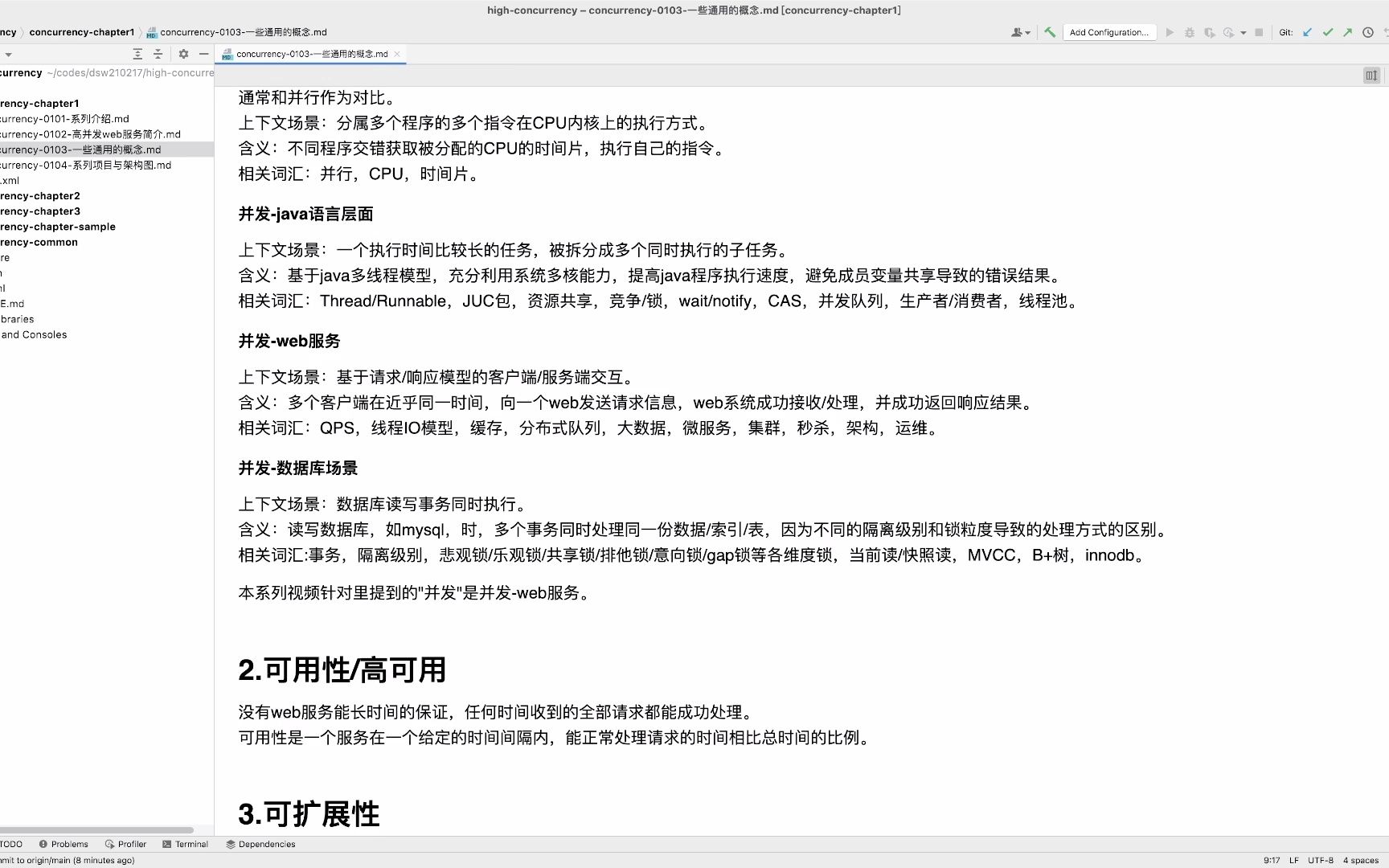Viewport: 1389px width, 868px height.
Task: Open the Project view mode dropdown
Action: (7, 54)
